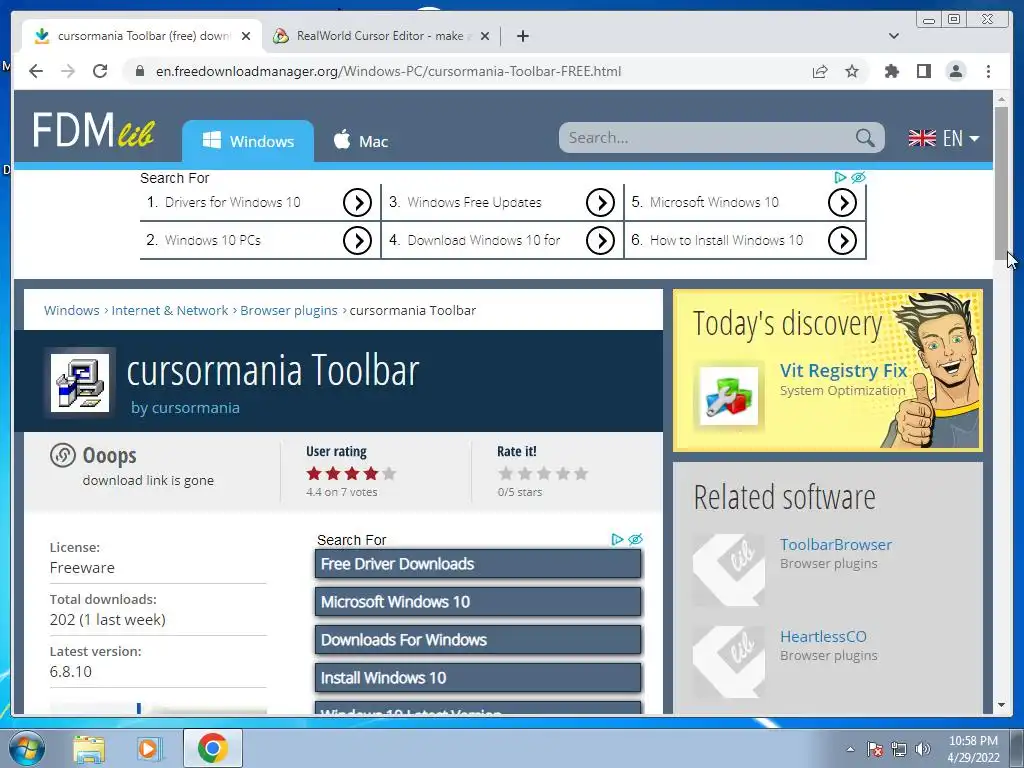Open the Windows Start menu
Viewport: 1024px width, 768px height.
click(x=27, y=748)
